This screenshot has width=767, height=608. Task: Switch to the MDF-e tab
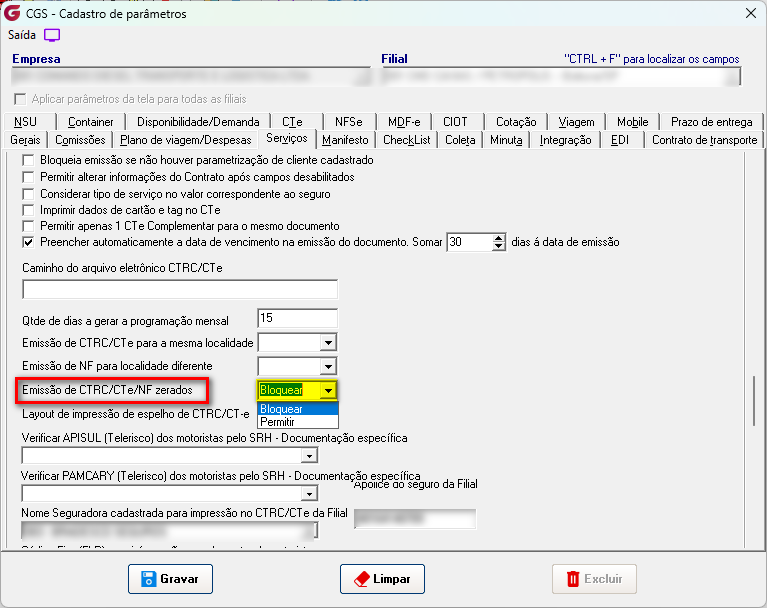click(404, 122)
